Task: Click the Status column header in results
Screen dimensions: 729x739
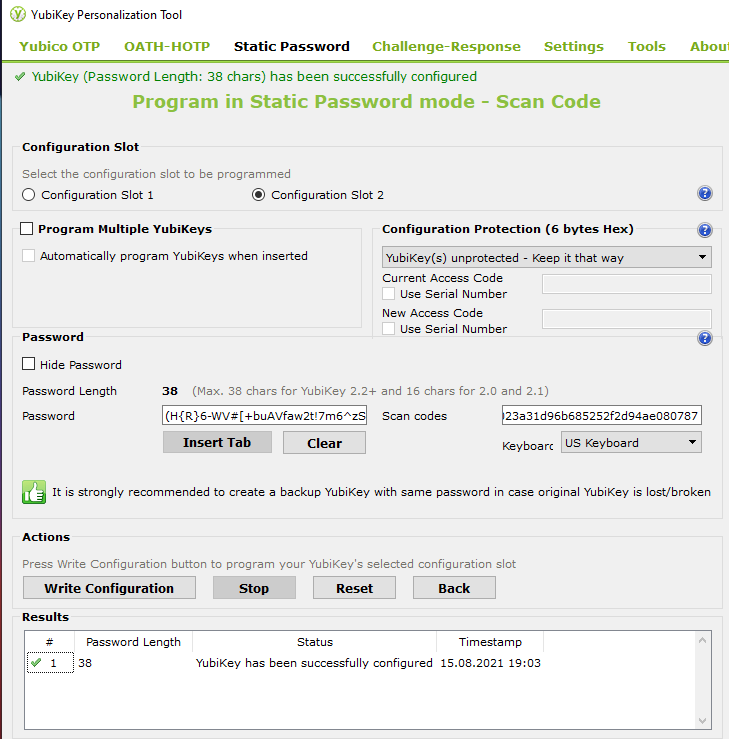Action: click(315, 641)
